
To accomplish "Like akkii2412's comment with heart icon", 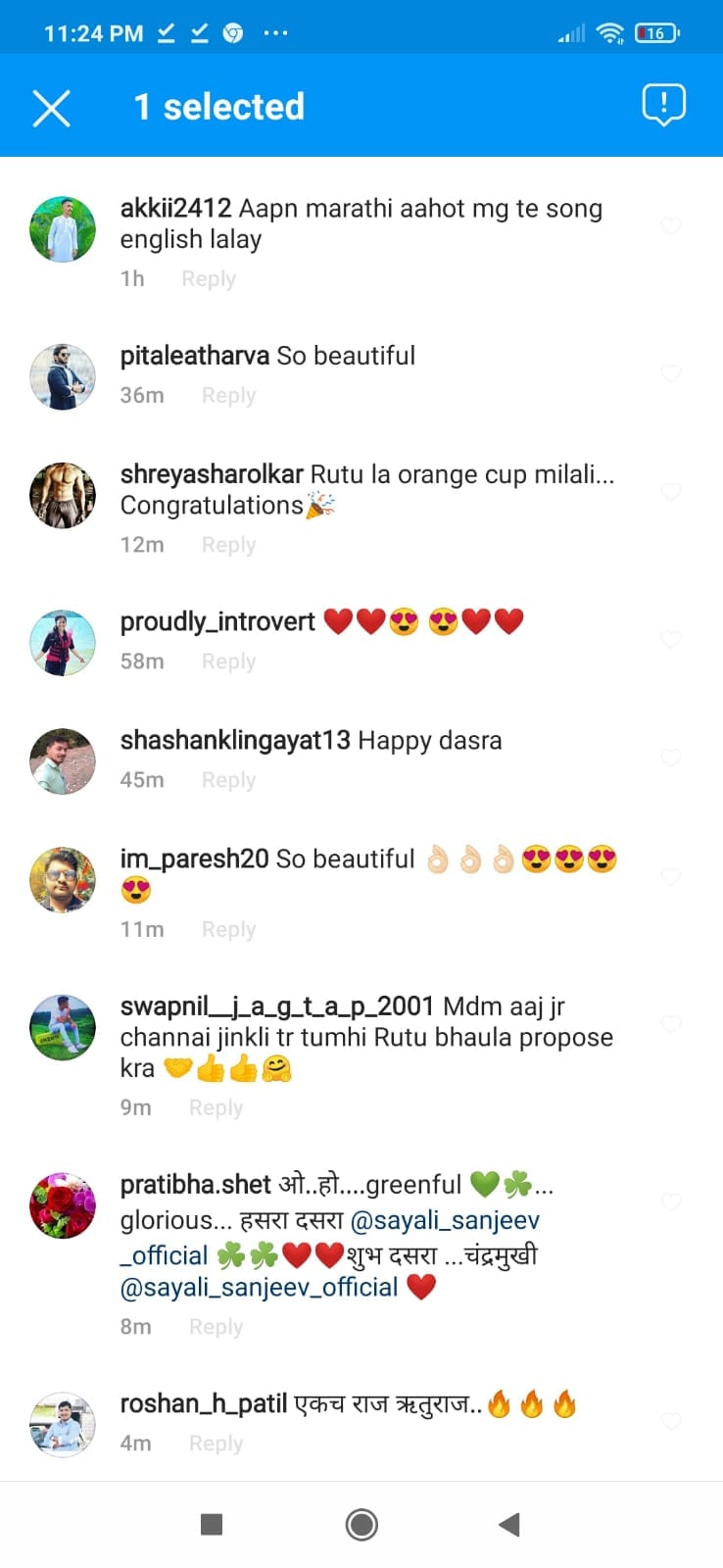I will 671,226.
